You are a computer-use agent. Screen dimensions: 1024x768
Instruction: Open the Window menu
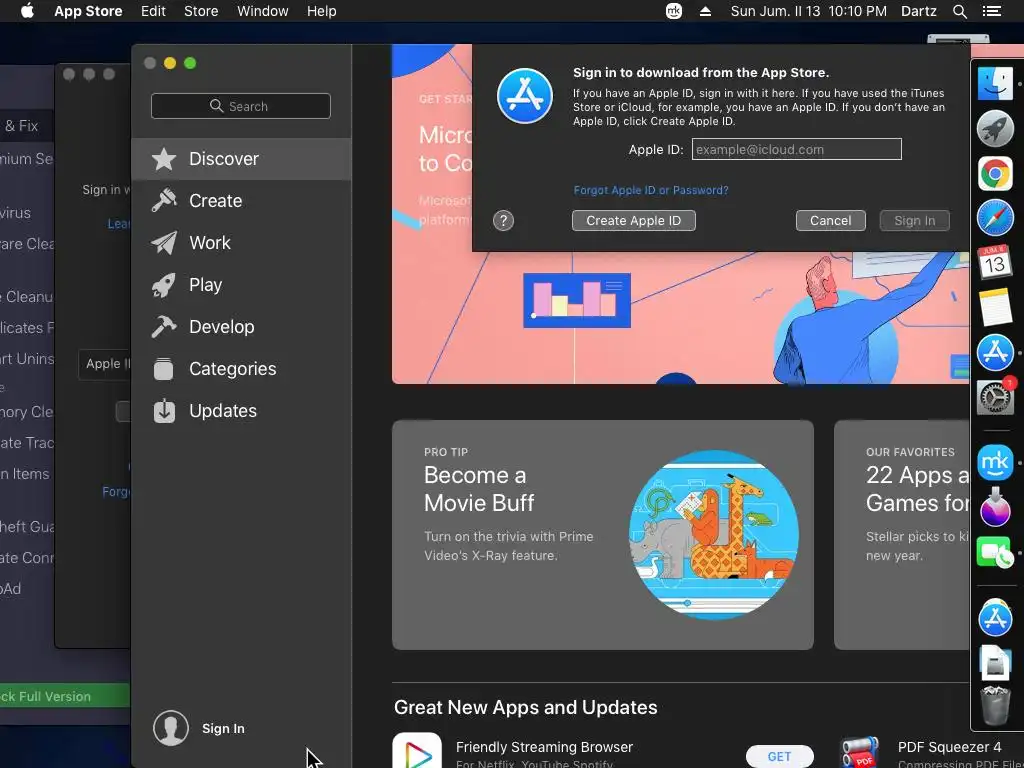(x=263, y=11)
